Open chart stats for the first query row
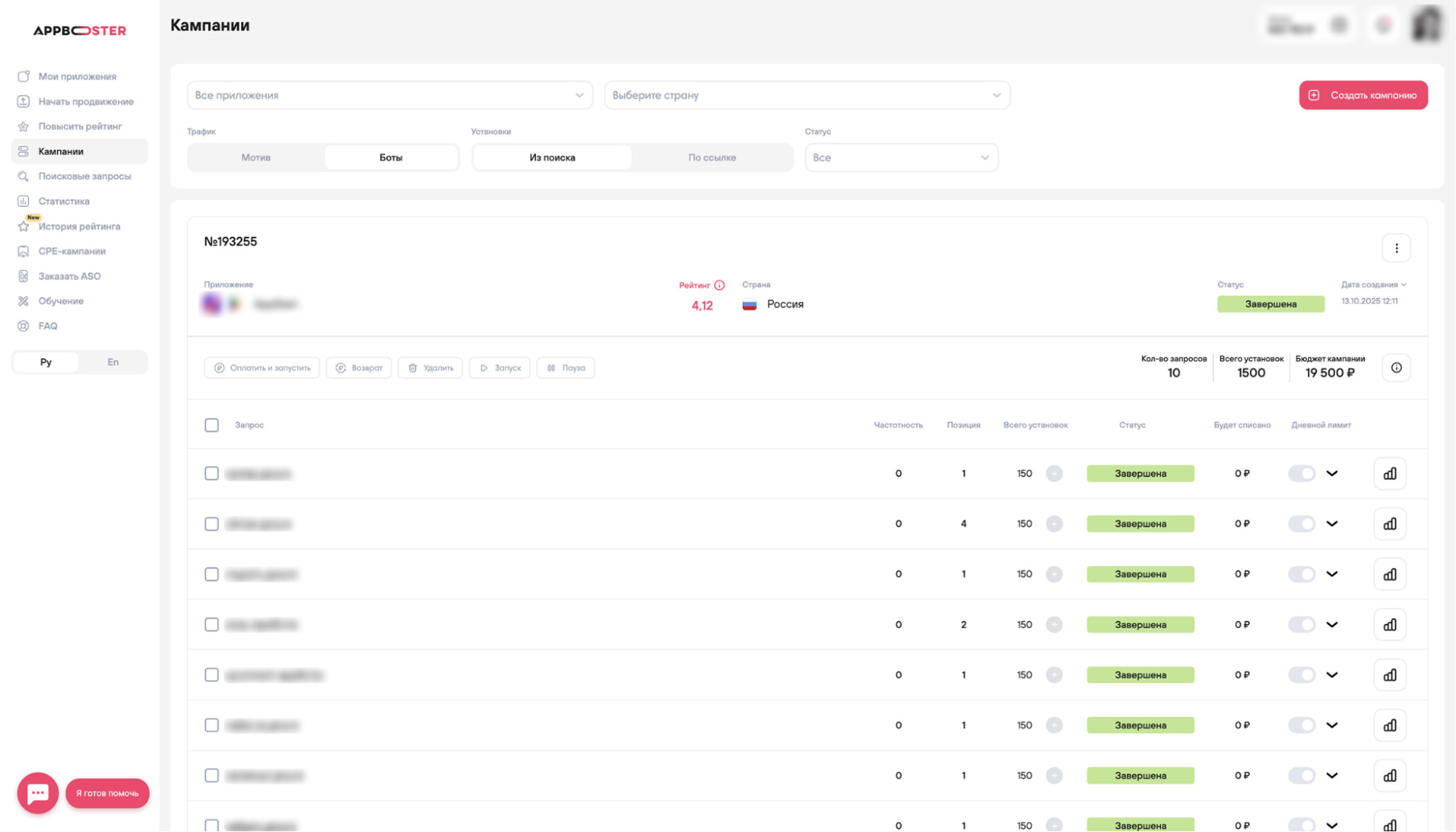Viewport: 1456px width, 832px height. [1389, 474]
